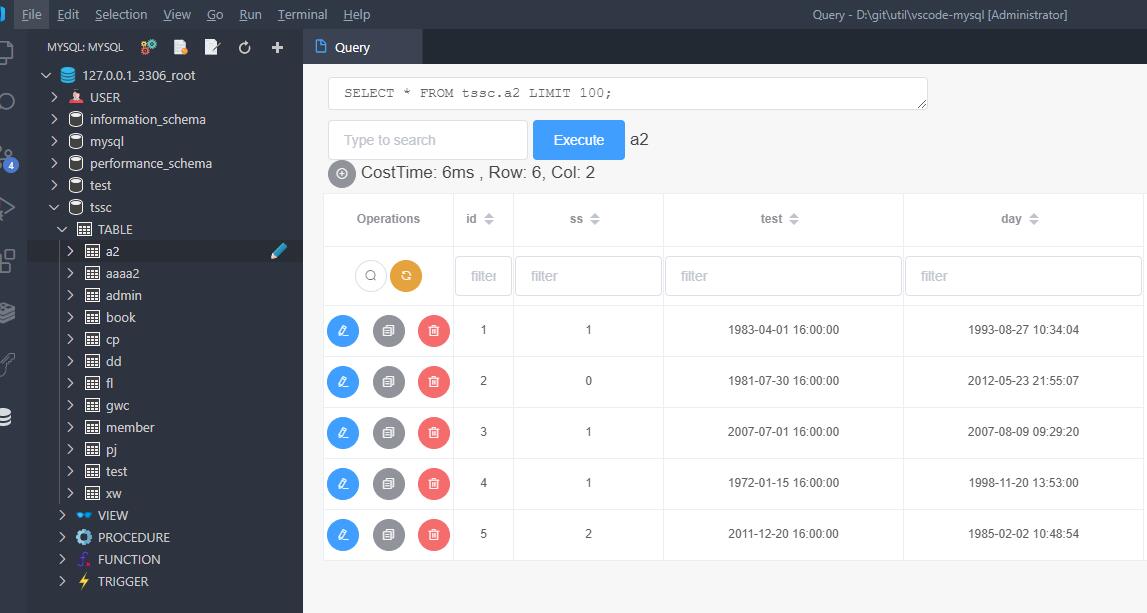
Task: Add a new MySQL connection with plus icon
Action: (277, 47)
